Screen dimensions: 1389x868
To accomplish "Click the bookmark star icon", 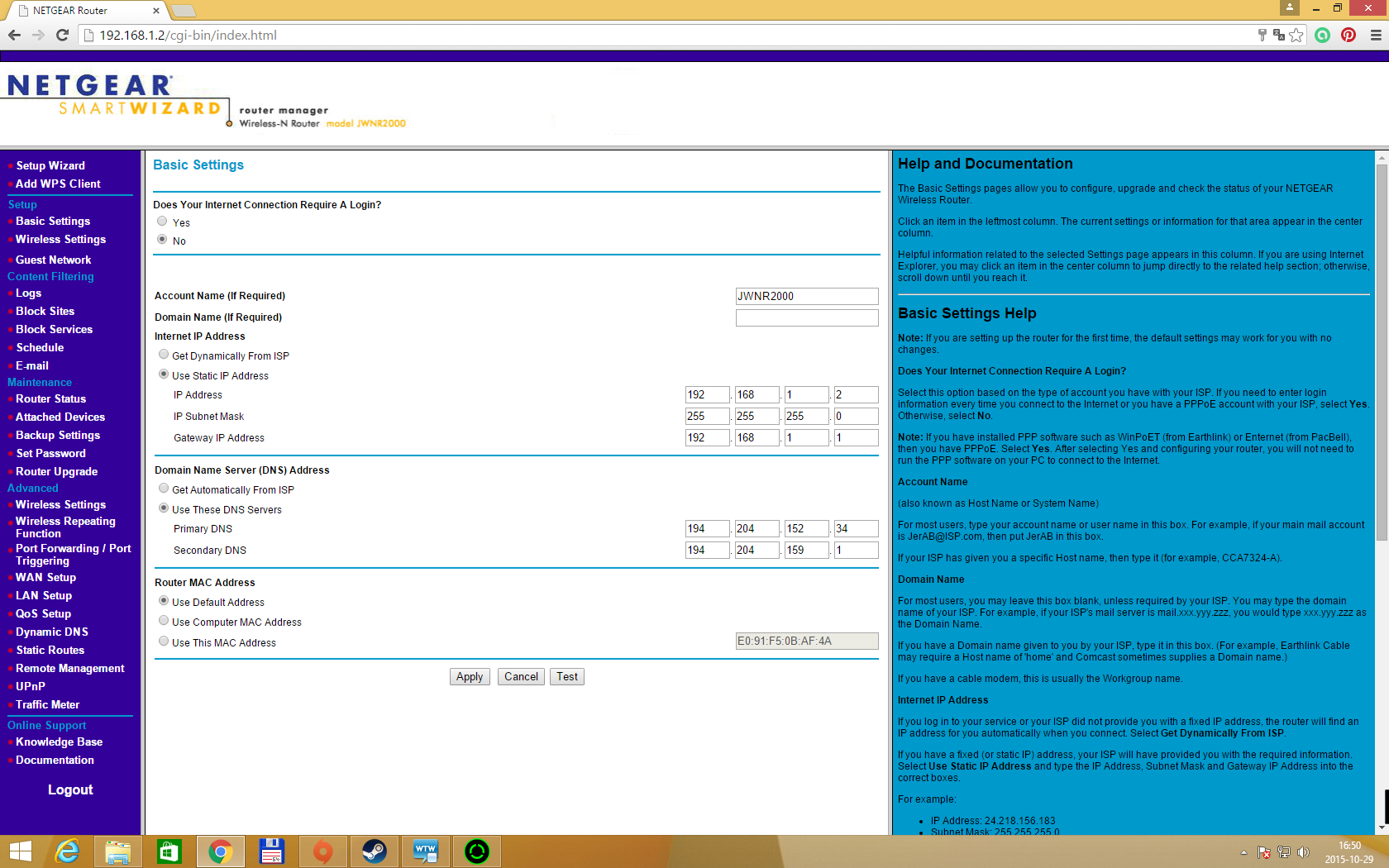I will point(1296,35).
